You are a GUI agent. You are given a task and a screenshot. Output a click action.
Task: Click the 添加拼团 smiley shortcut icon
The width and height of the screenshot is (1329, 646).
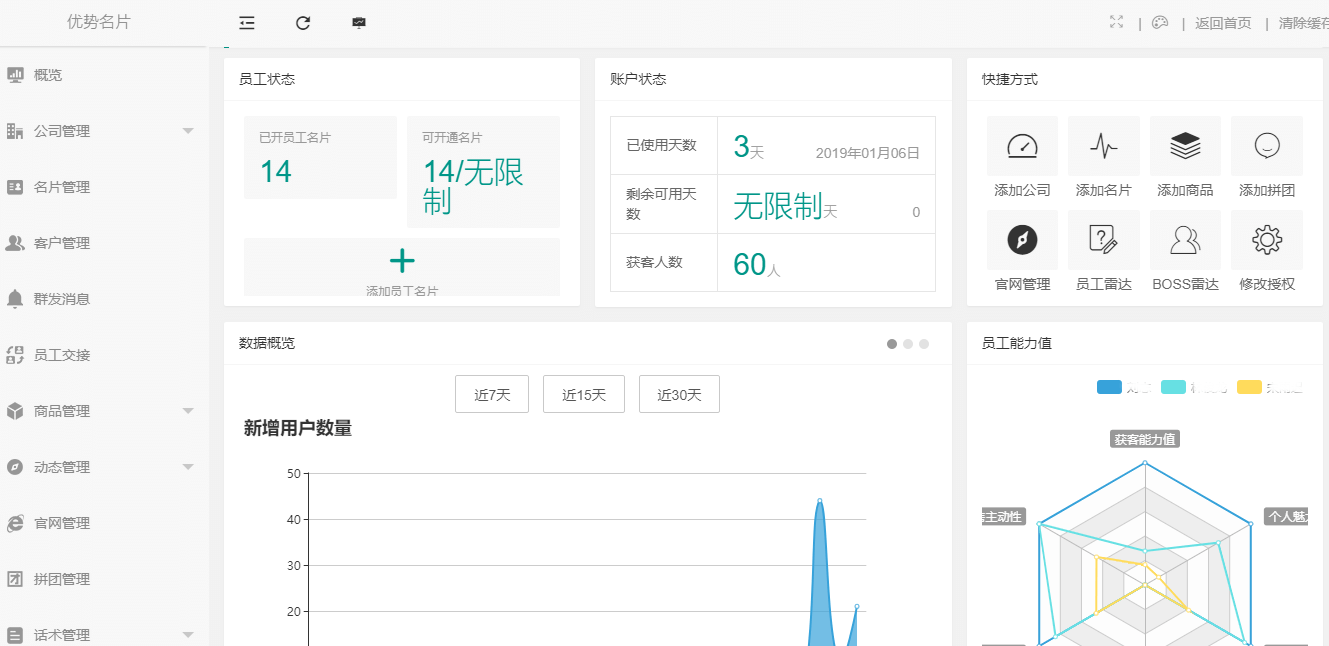(1267, 146)
